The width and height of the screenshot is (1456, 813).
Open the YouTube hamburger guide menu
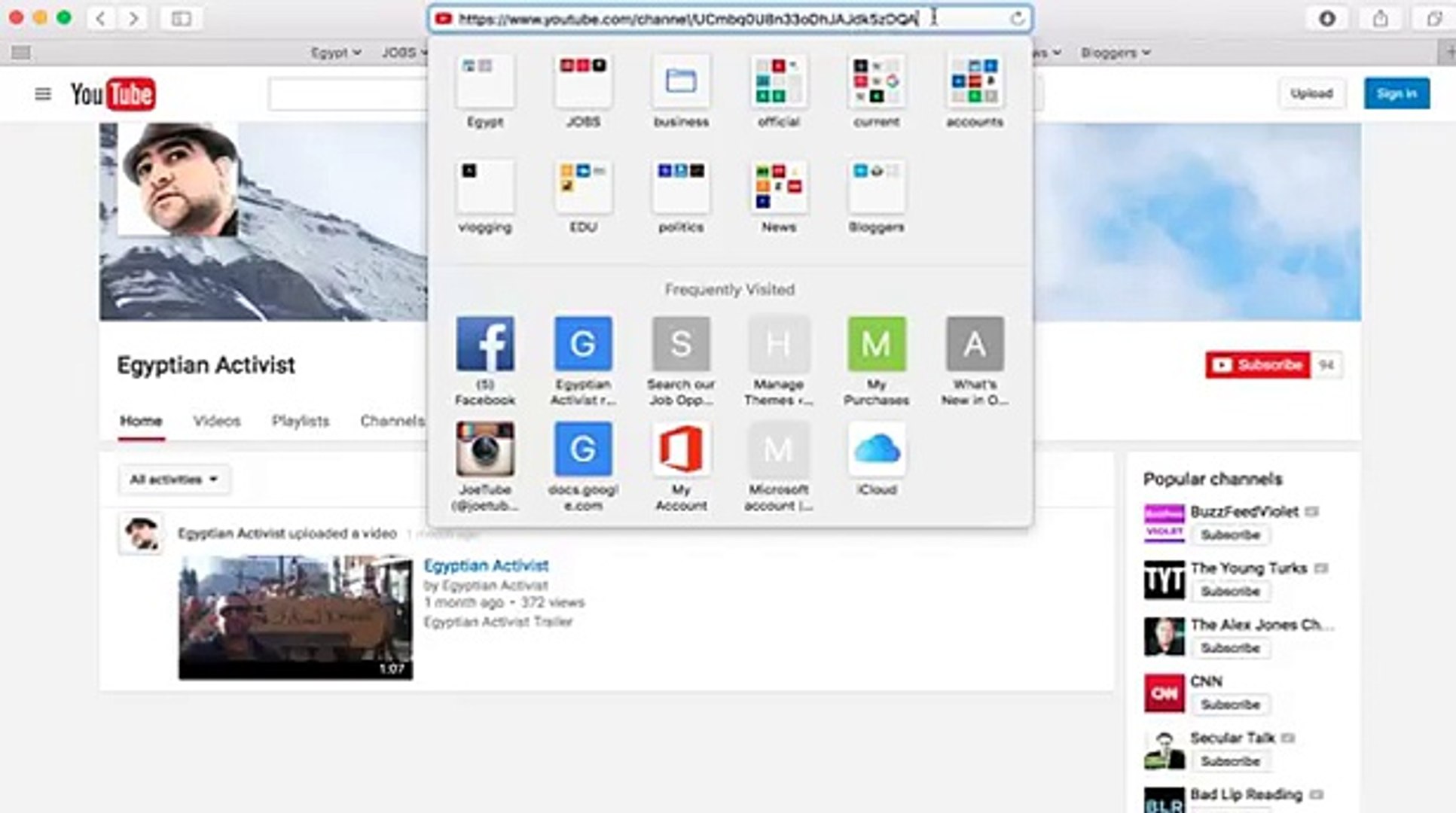pos(43,94)
